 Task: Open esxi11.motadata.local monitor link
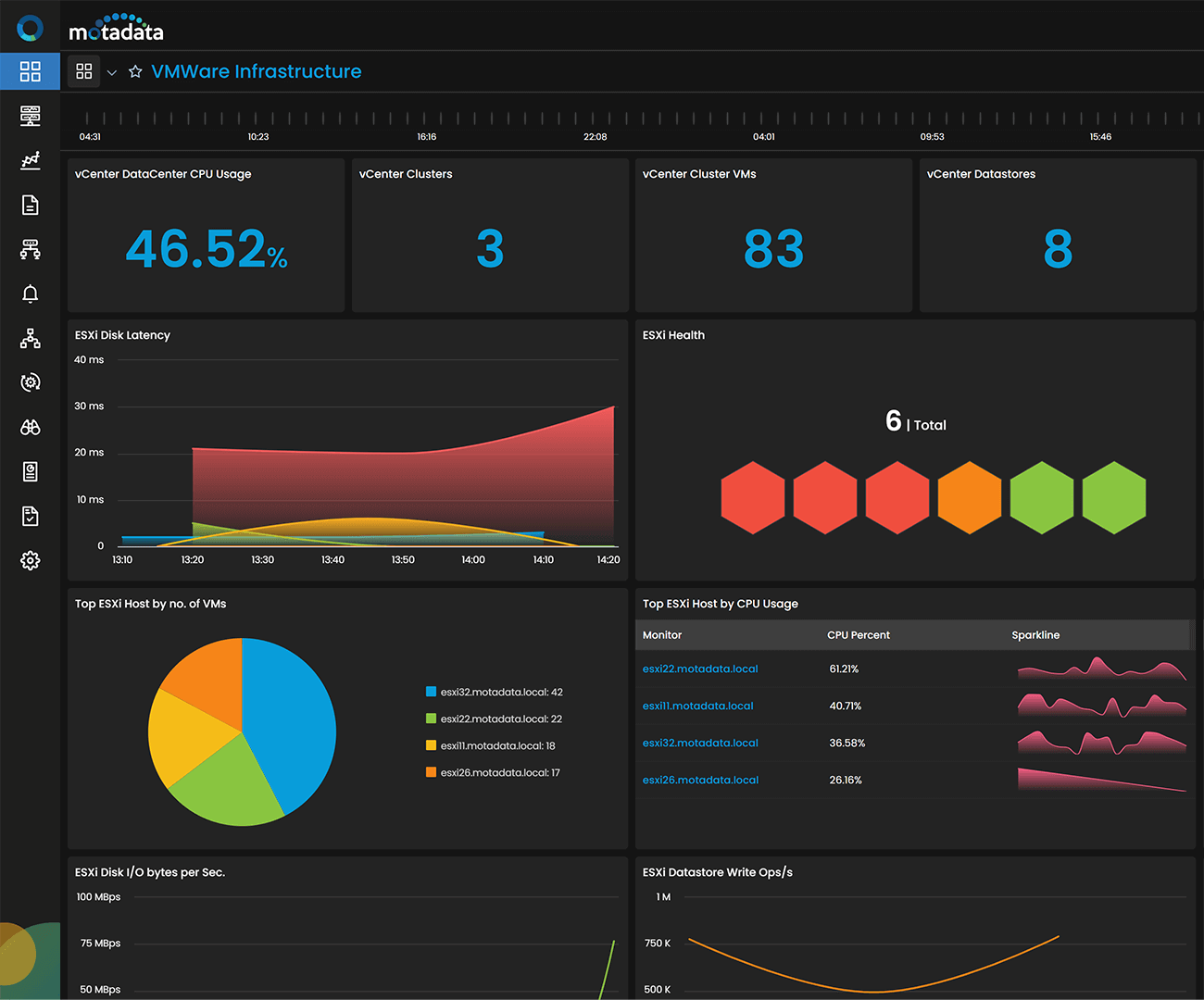[697, 706]
